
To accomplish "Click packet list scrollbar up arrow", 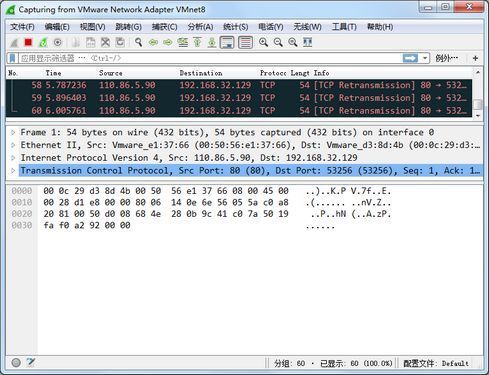I will click(477, 72).
